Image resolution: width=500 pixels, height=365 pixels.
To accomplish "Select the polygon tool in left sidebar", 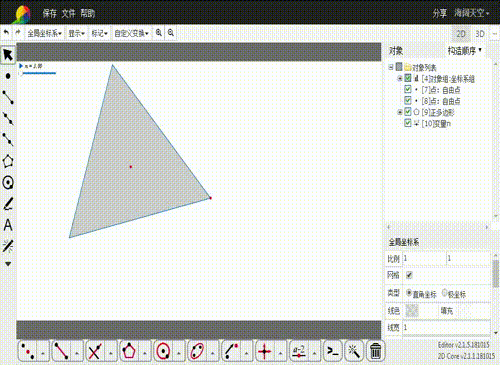I will coord(8,161).
